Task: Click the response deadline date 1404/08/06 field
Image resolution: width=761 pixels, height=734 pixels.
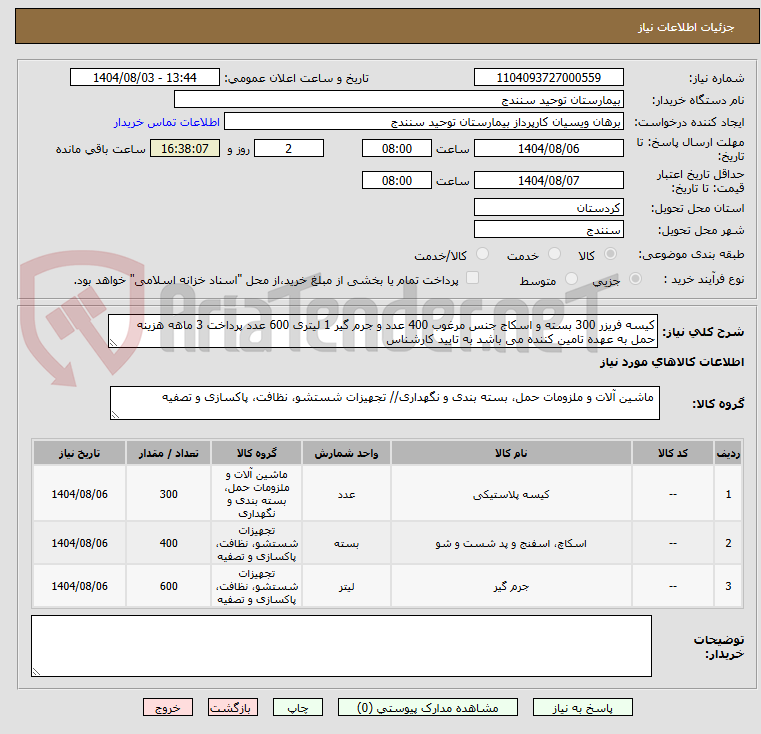Action: (x=548, y=148)
